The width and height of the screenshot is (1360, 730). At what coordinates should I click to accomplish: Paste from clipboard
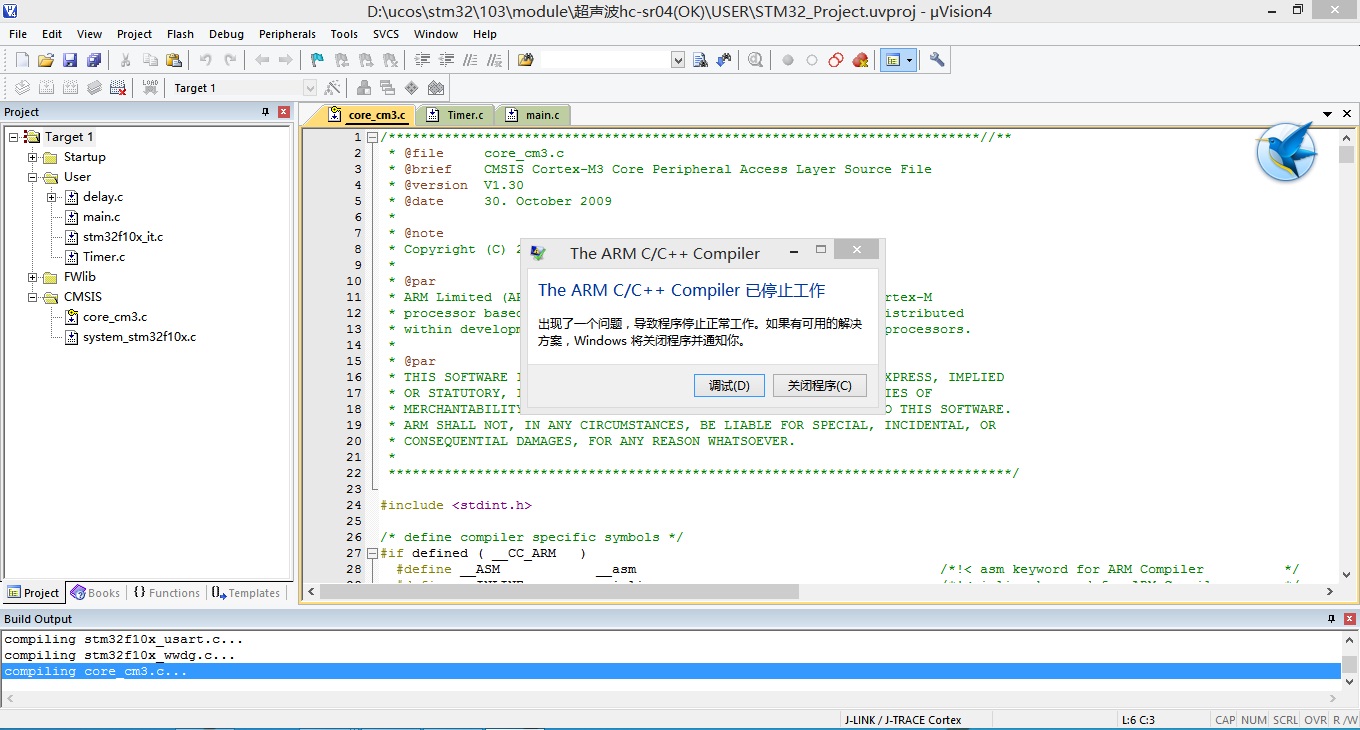coord(174,60)
